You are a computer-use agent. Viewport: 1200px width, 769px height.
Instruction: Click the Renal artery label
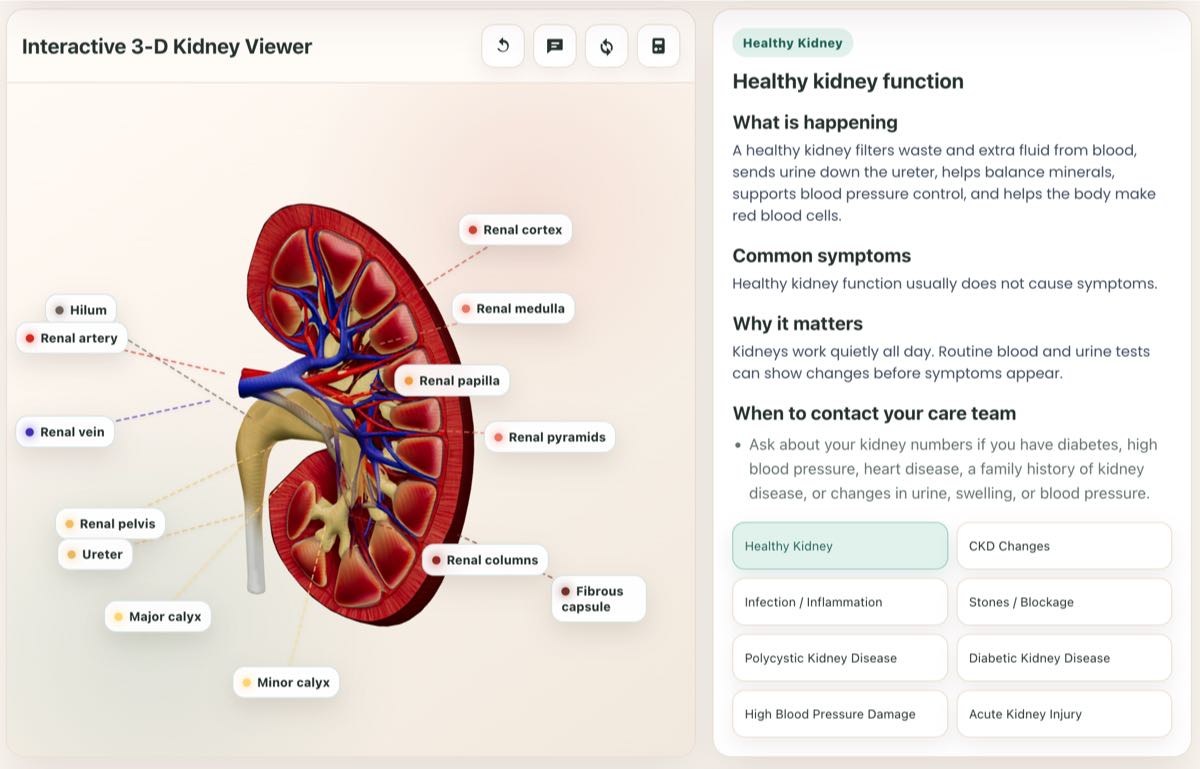(x=72, y=338)
